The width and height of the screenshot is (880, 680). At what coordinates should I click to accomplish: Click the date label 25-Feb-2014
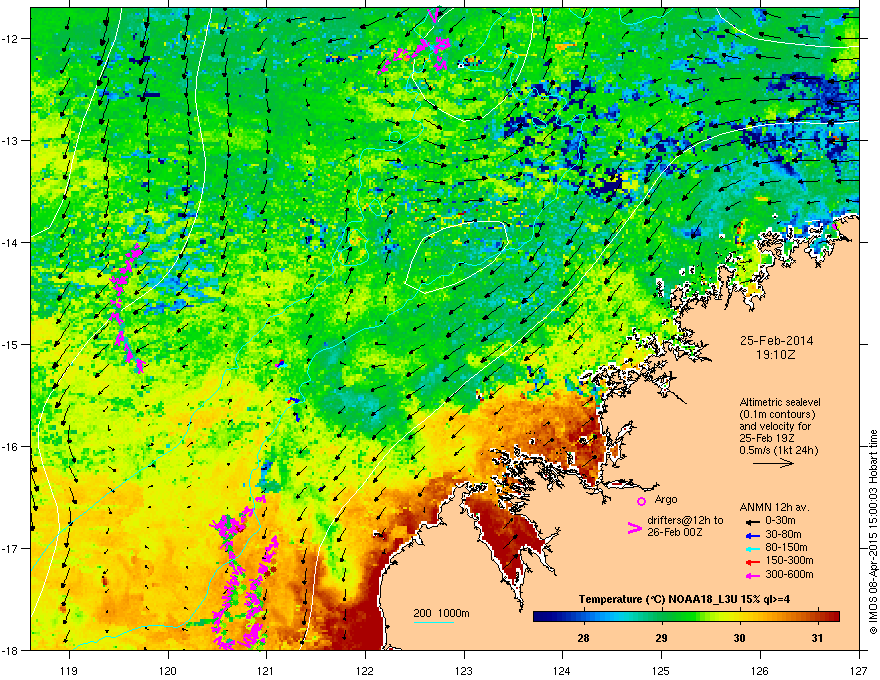point(776,341)
